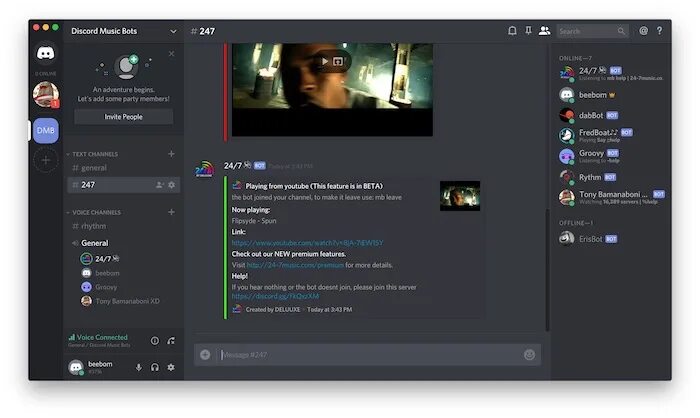Viewport: 700px width, 418px height.
Task: Click the 24/7 bot avatar in chat
Action: (204, 170)
